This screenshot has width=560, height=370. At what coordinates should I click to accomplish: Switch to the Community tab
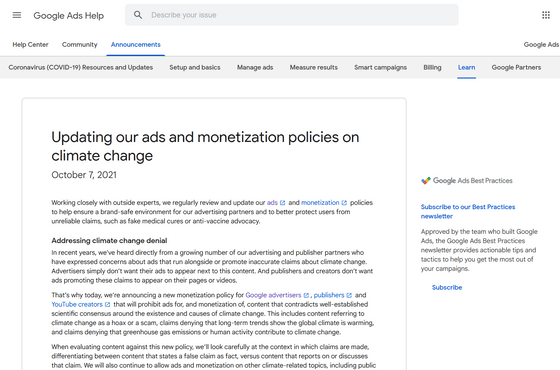80,45
